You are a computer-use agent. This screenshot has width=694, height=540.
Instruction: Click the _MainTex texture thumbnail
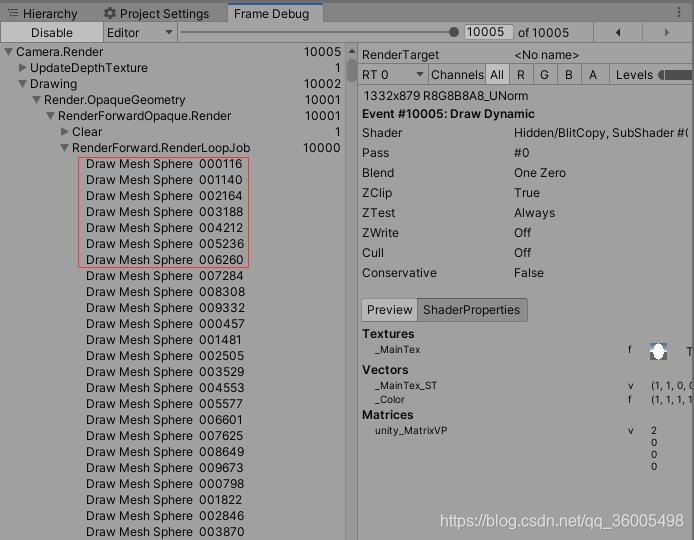[x=658, y=351]
